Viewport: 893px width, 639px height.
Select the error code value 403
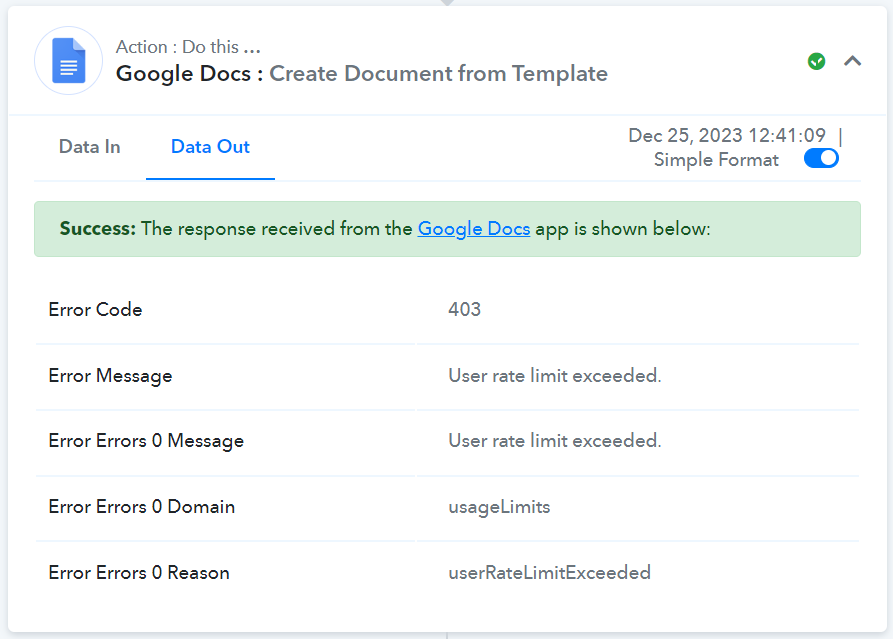(x=464, y=309)
